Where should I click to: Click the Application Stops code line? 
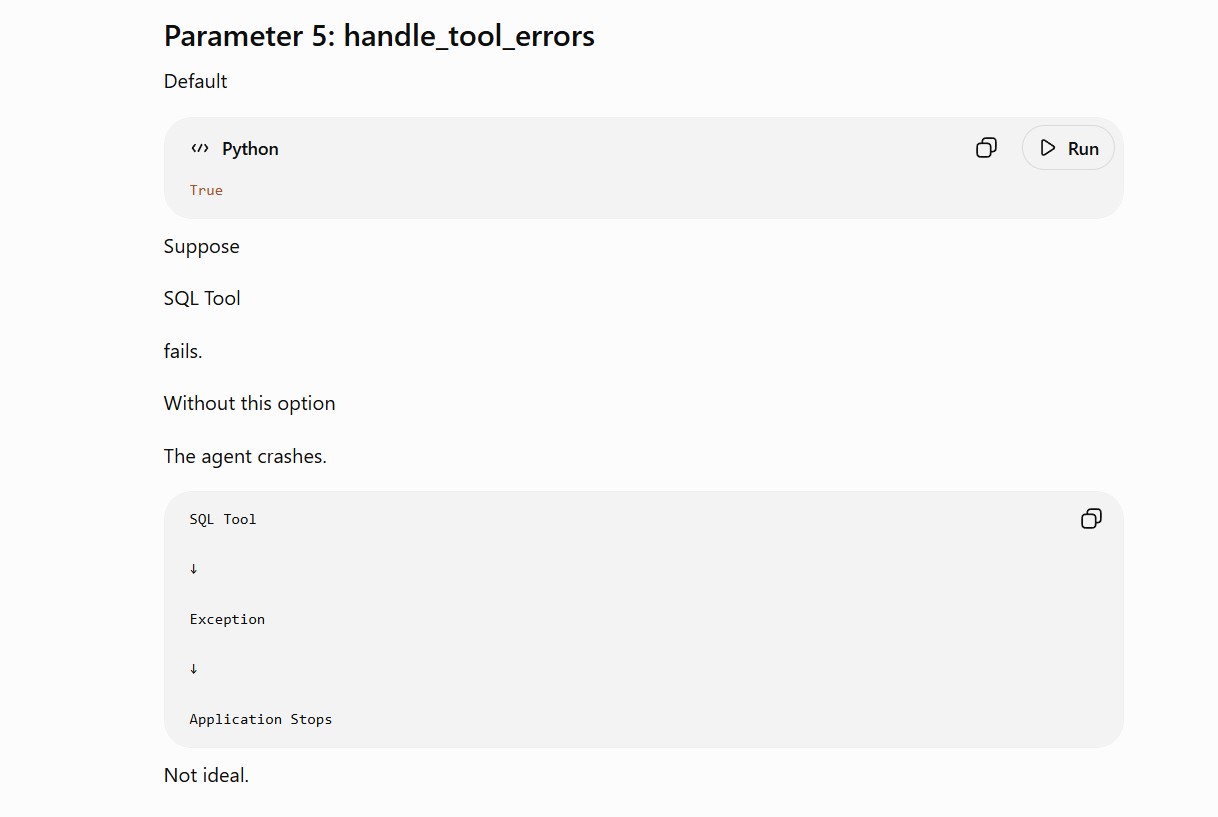point(260,719)
